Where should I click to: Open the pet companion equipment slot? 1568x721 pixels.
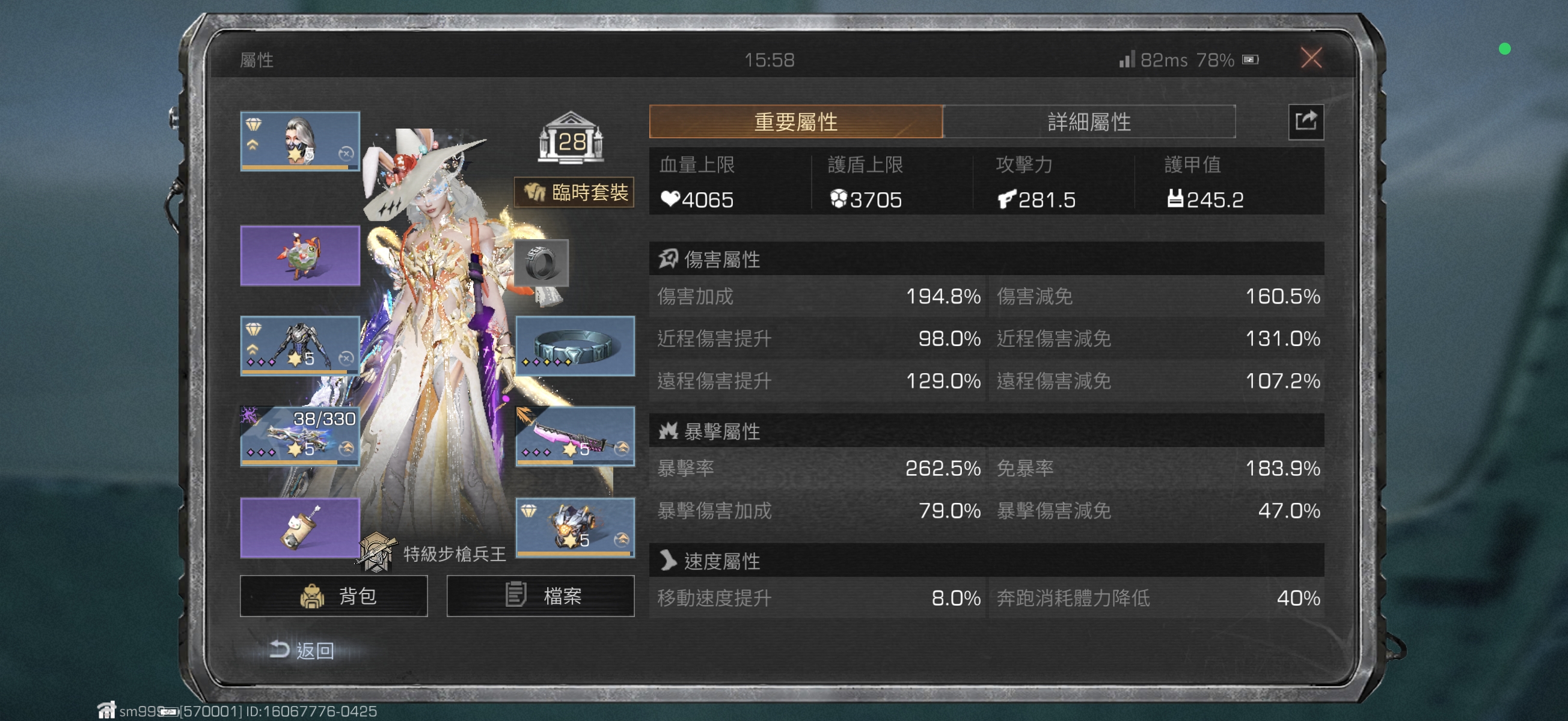click(300, 255)
